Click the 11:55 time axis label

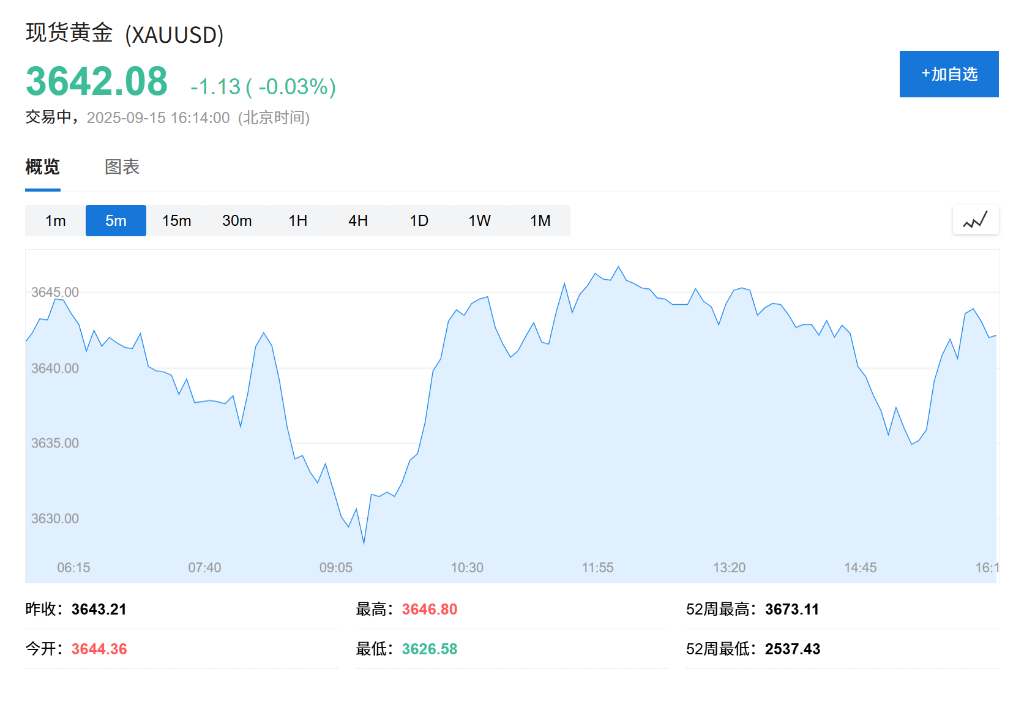(x=598, y=567)
